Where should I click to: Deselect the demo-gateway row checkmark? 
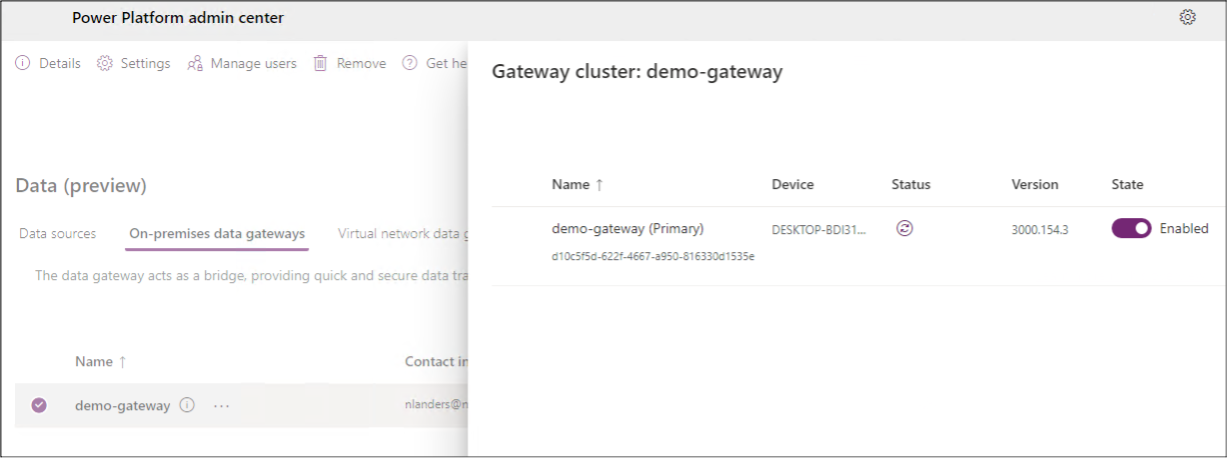click(39, 405)
